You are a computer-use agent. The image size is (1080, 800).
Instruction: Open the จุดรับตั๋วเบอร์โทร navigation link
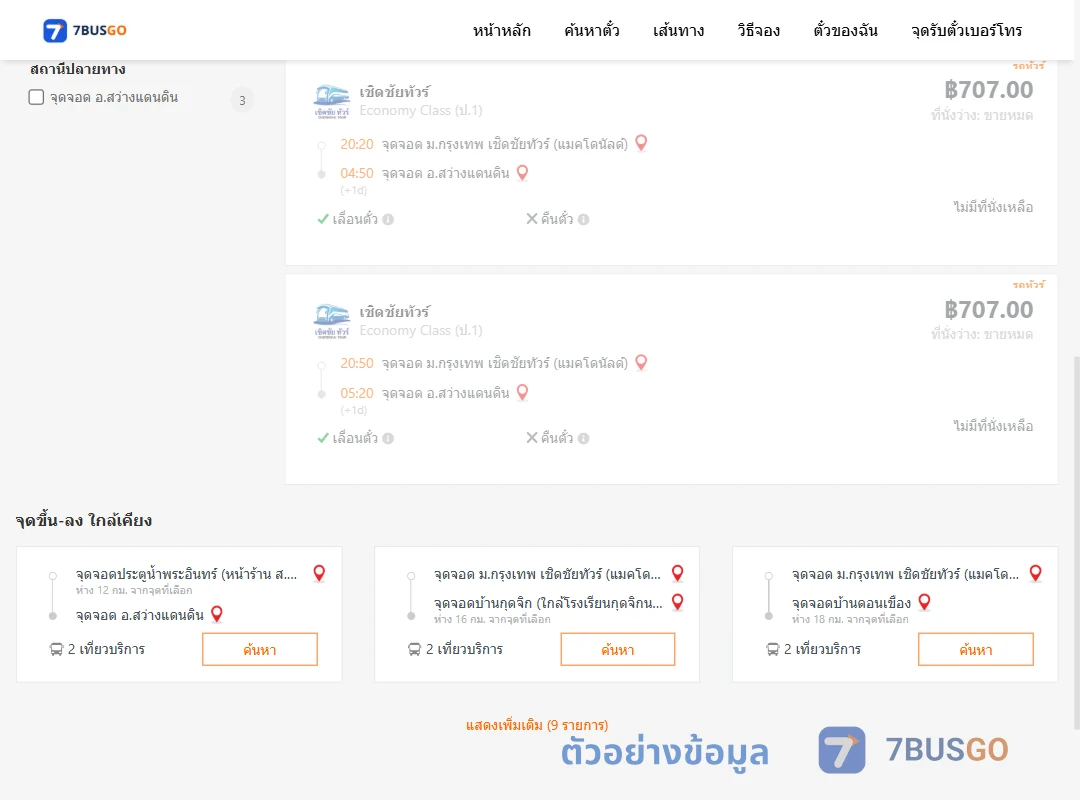pos(966,30)
